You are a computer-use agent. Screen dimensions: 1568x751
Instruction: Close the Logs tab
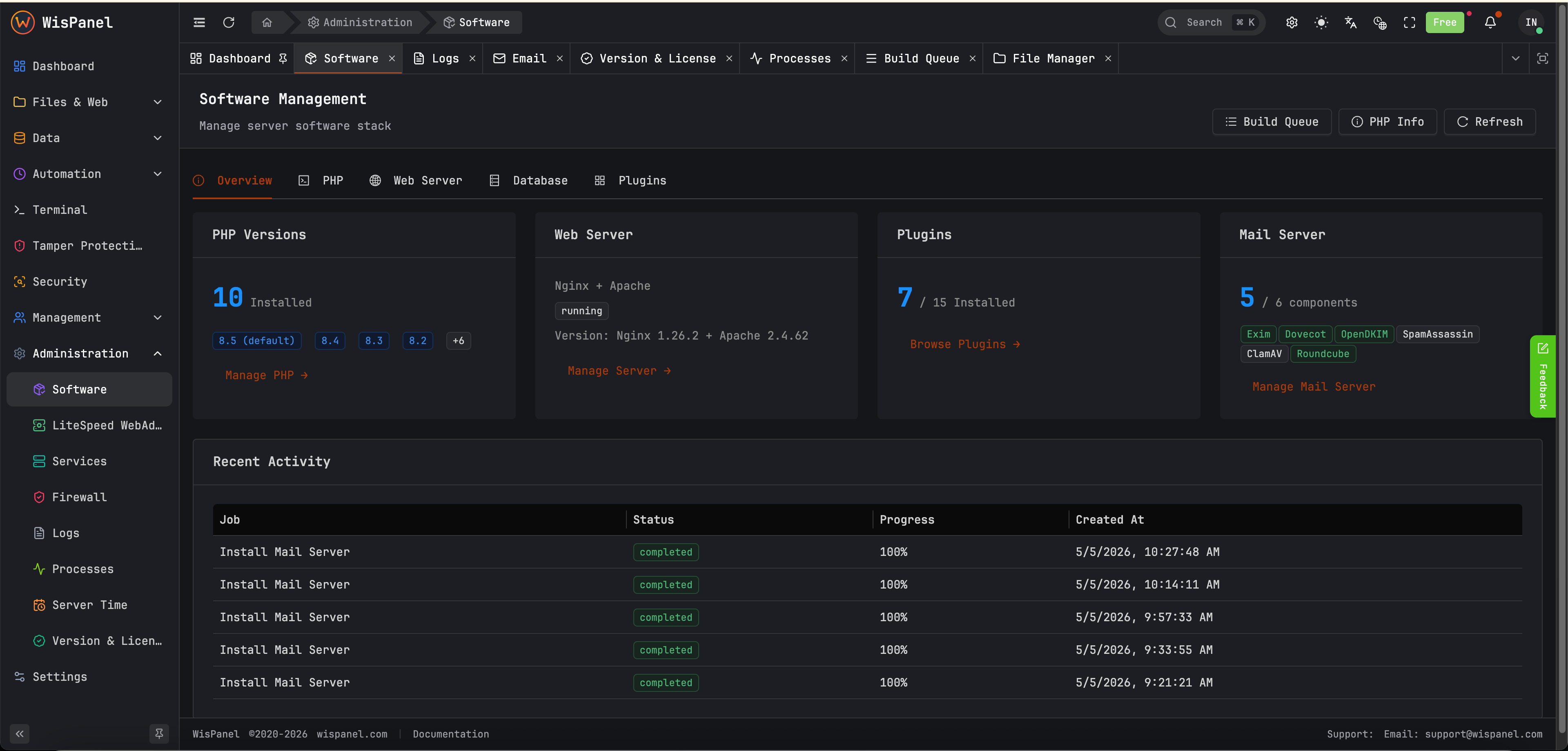[472, 58]
